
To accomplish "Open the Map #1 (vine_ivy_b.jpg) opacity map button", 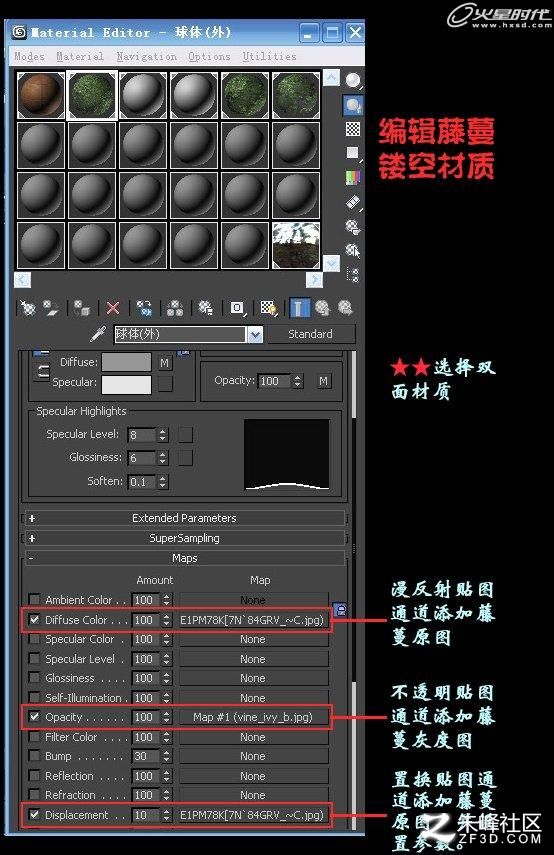I will (x=254, y=717).
